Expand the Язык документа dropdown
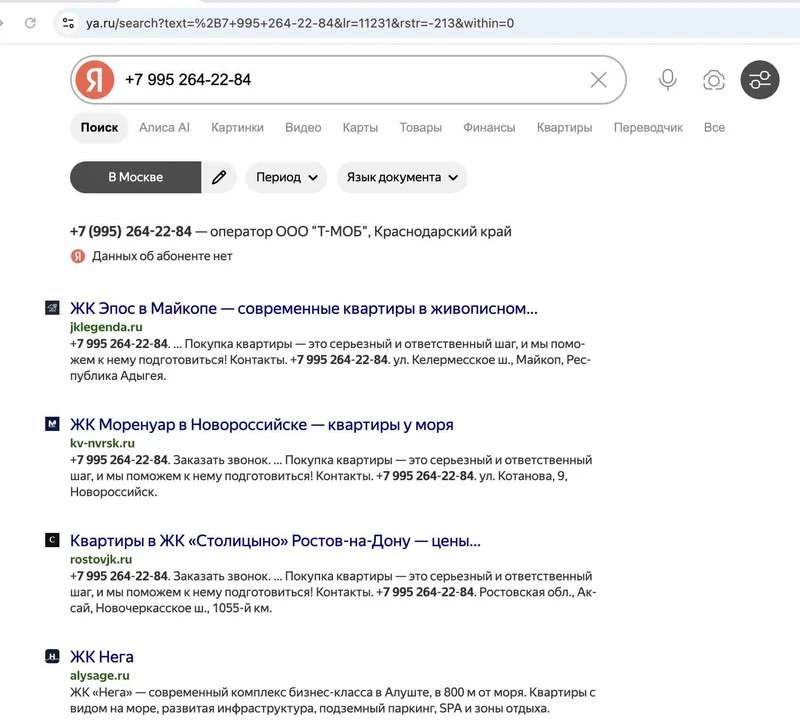 pyautogui.click(x=402, y=178)
